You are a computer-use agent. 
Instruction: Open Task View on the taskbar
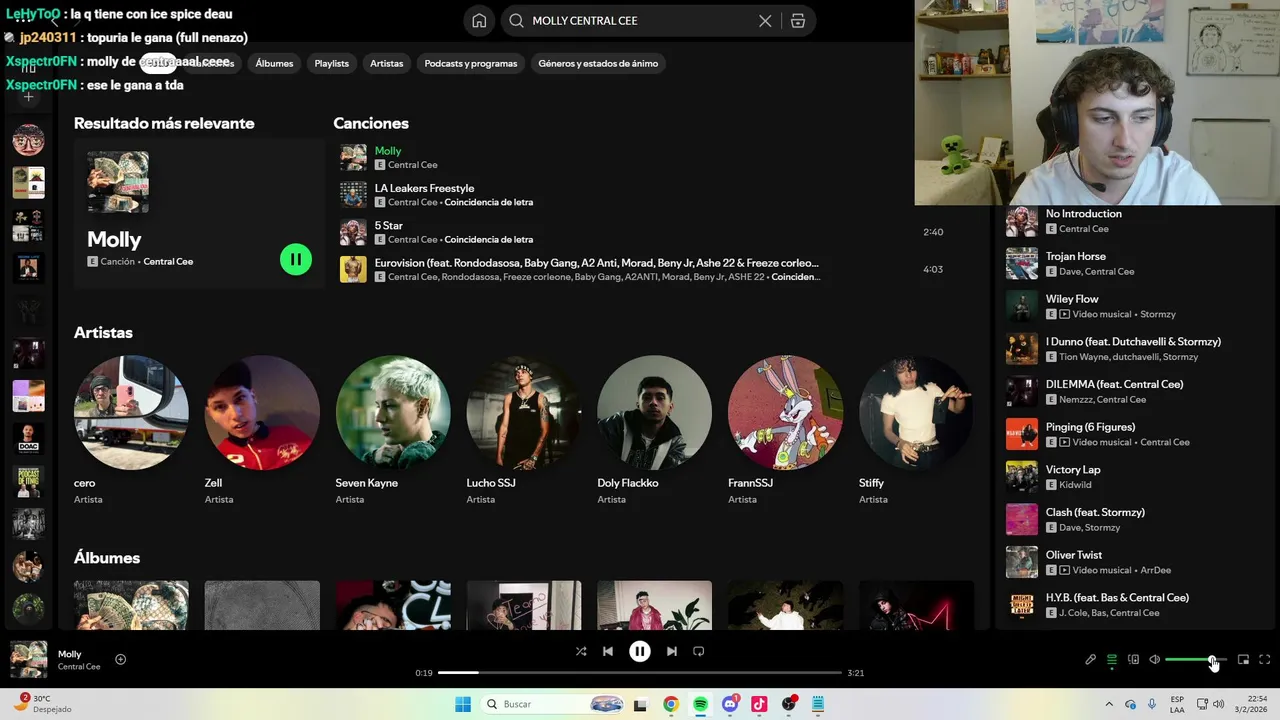click(641, 704)
